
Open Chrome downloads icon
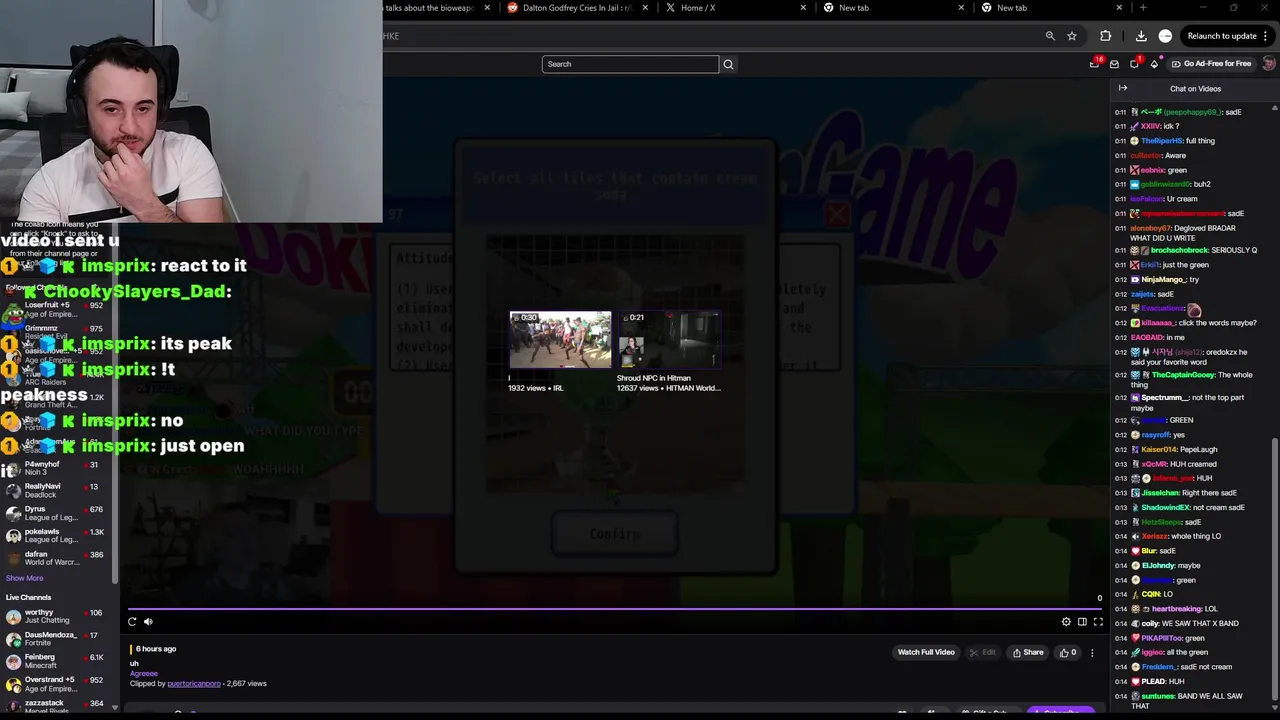[1141, 36]
